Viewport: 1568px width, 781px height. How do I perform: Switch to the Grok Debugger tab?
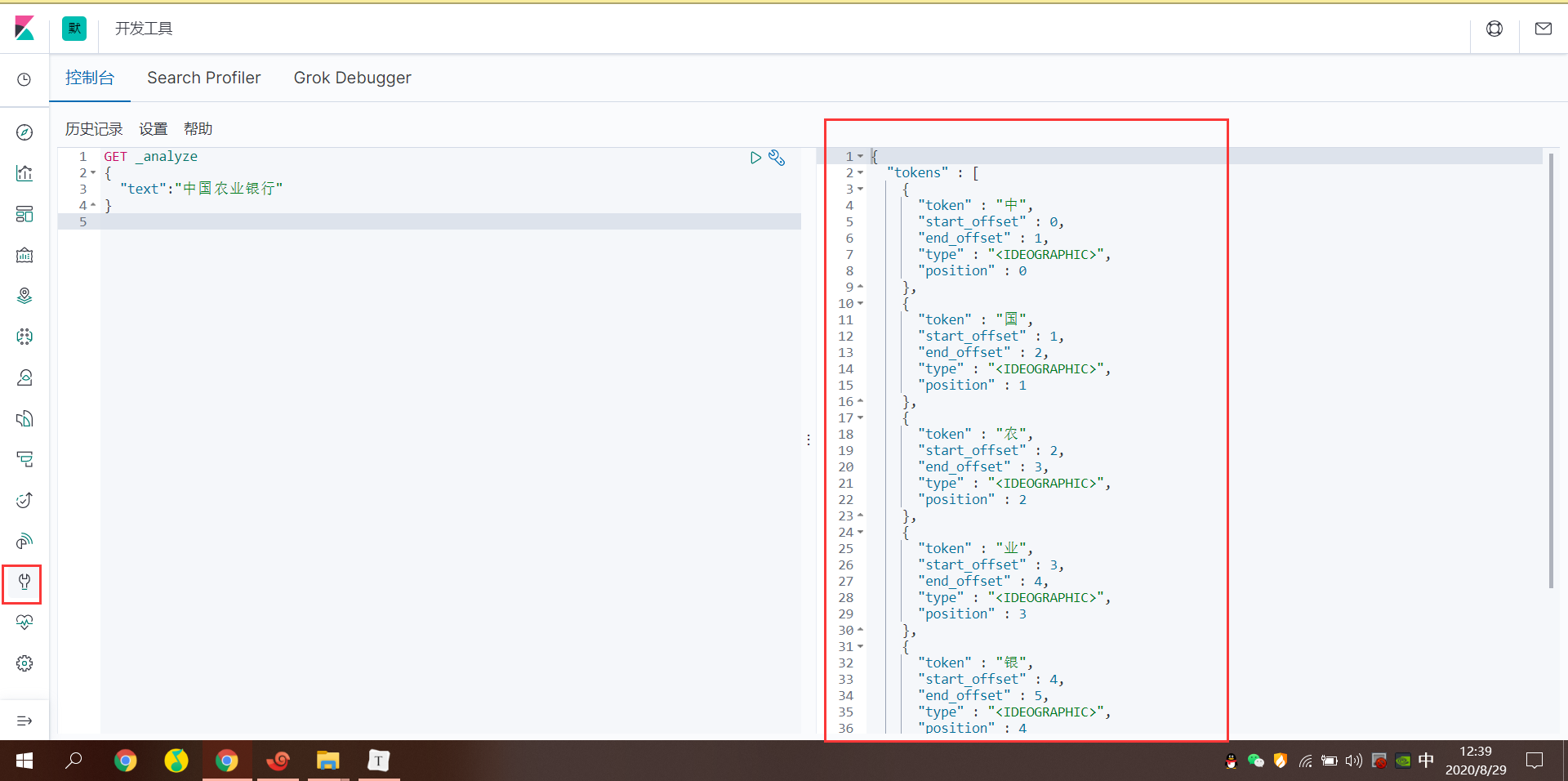[352, 78]
